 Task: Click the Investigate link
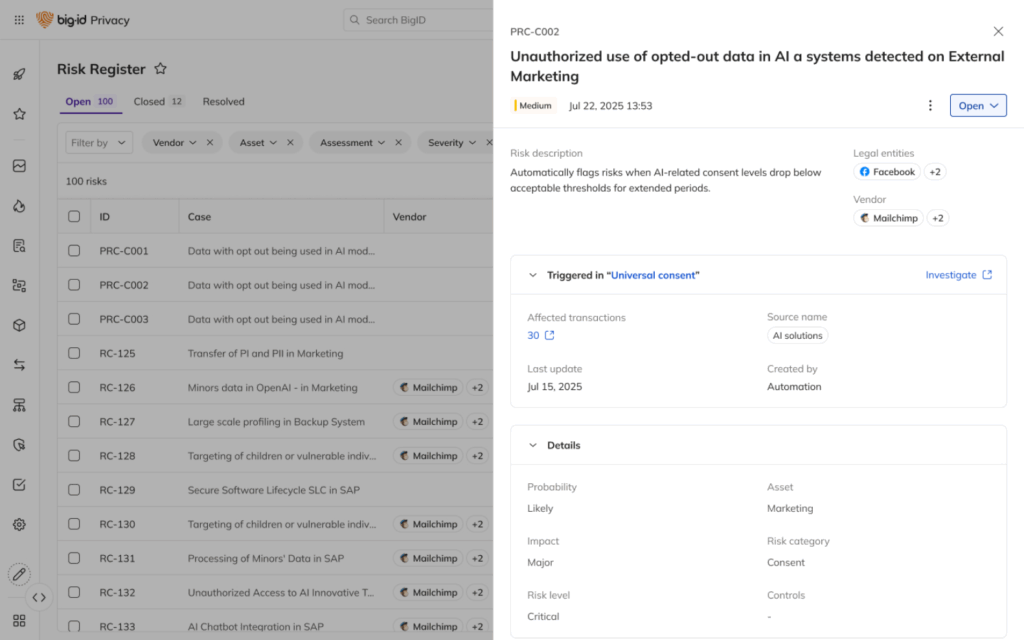coord(958,275)
